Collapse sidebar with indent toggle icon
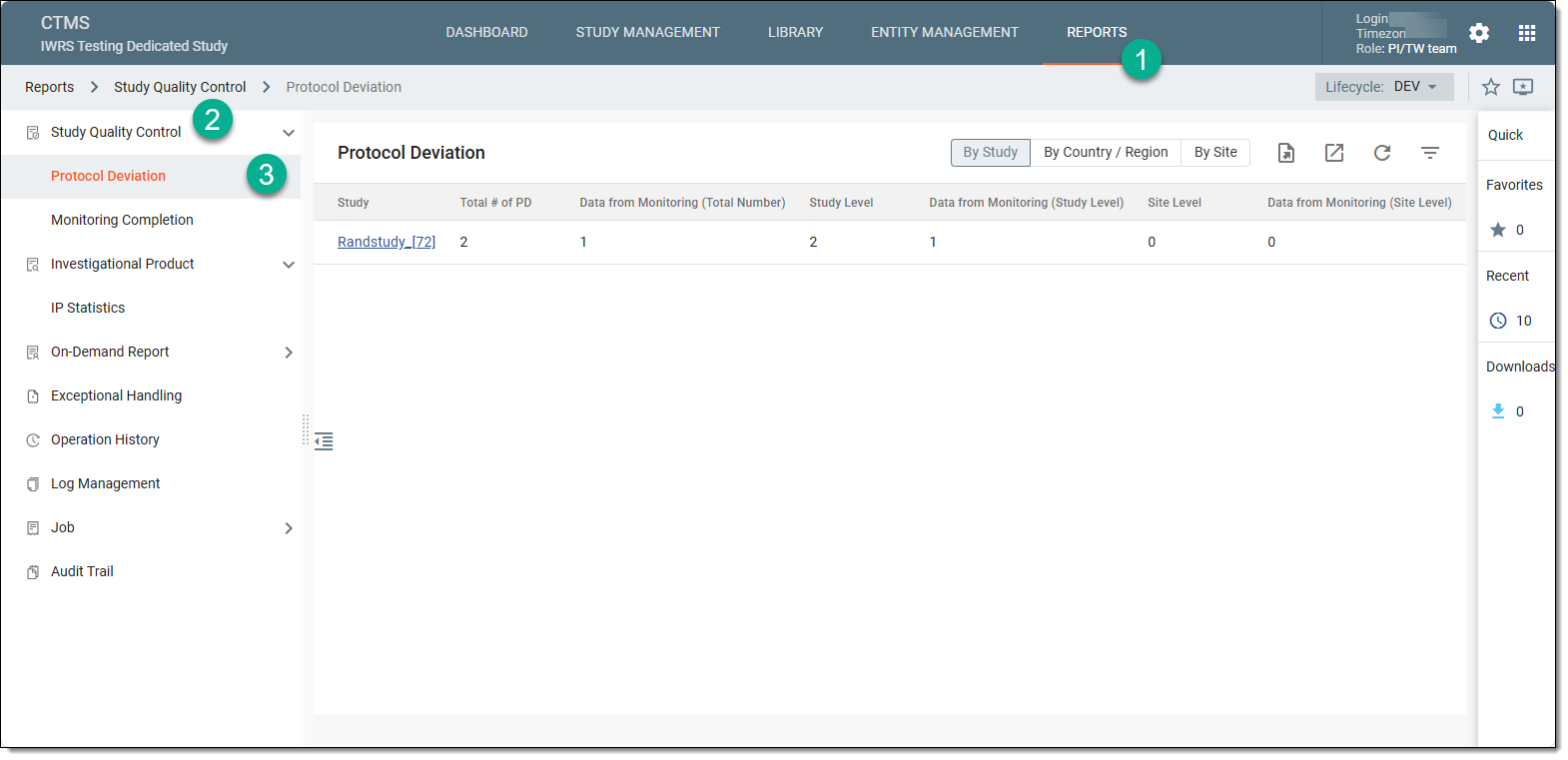The width and height of the screenshot is (1568, 760). pyautogui.click(x=324, y=441)
